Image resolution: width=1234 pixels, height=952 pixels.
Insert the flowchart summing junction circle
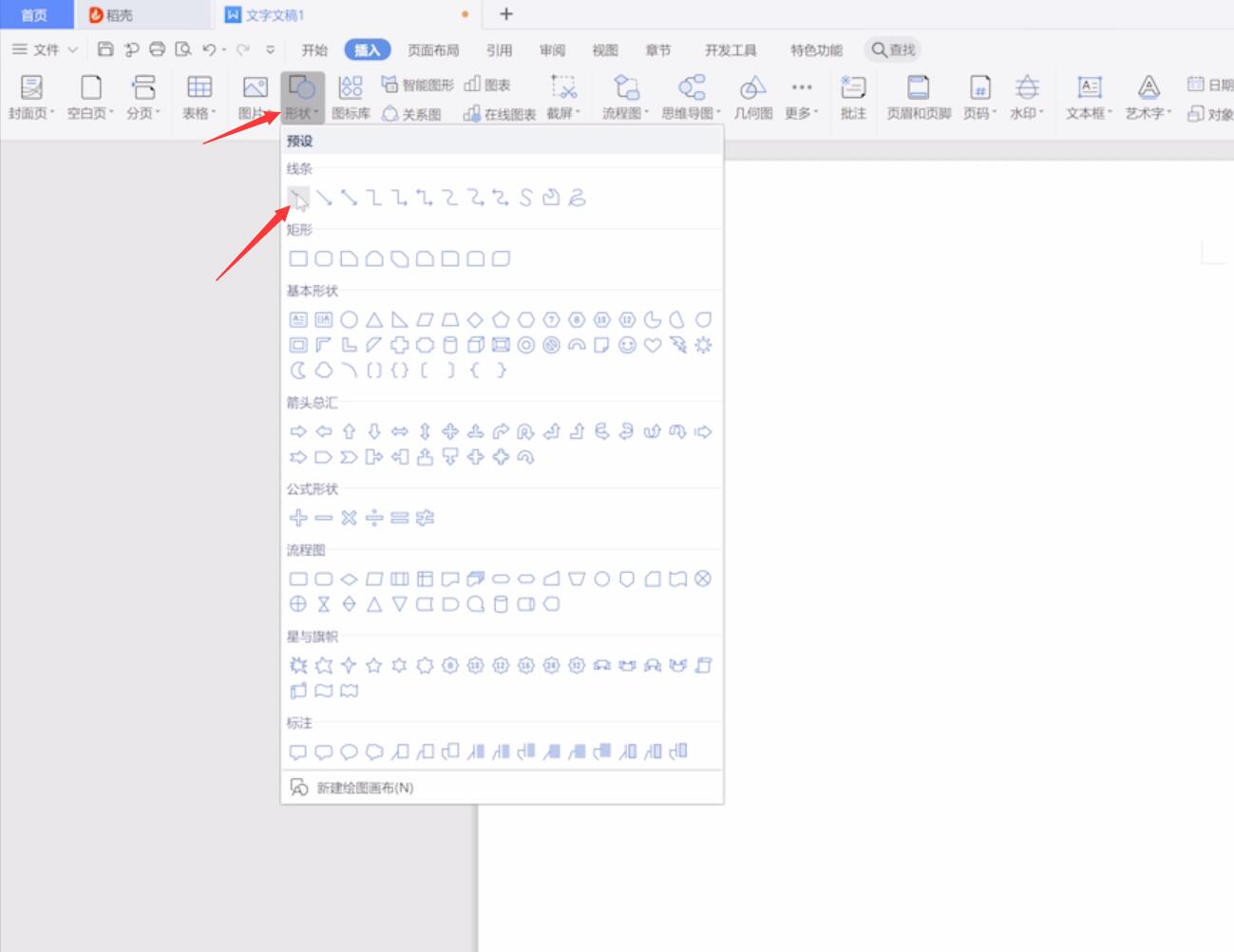703,579
